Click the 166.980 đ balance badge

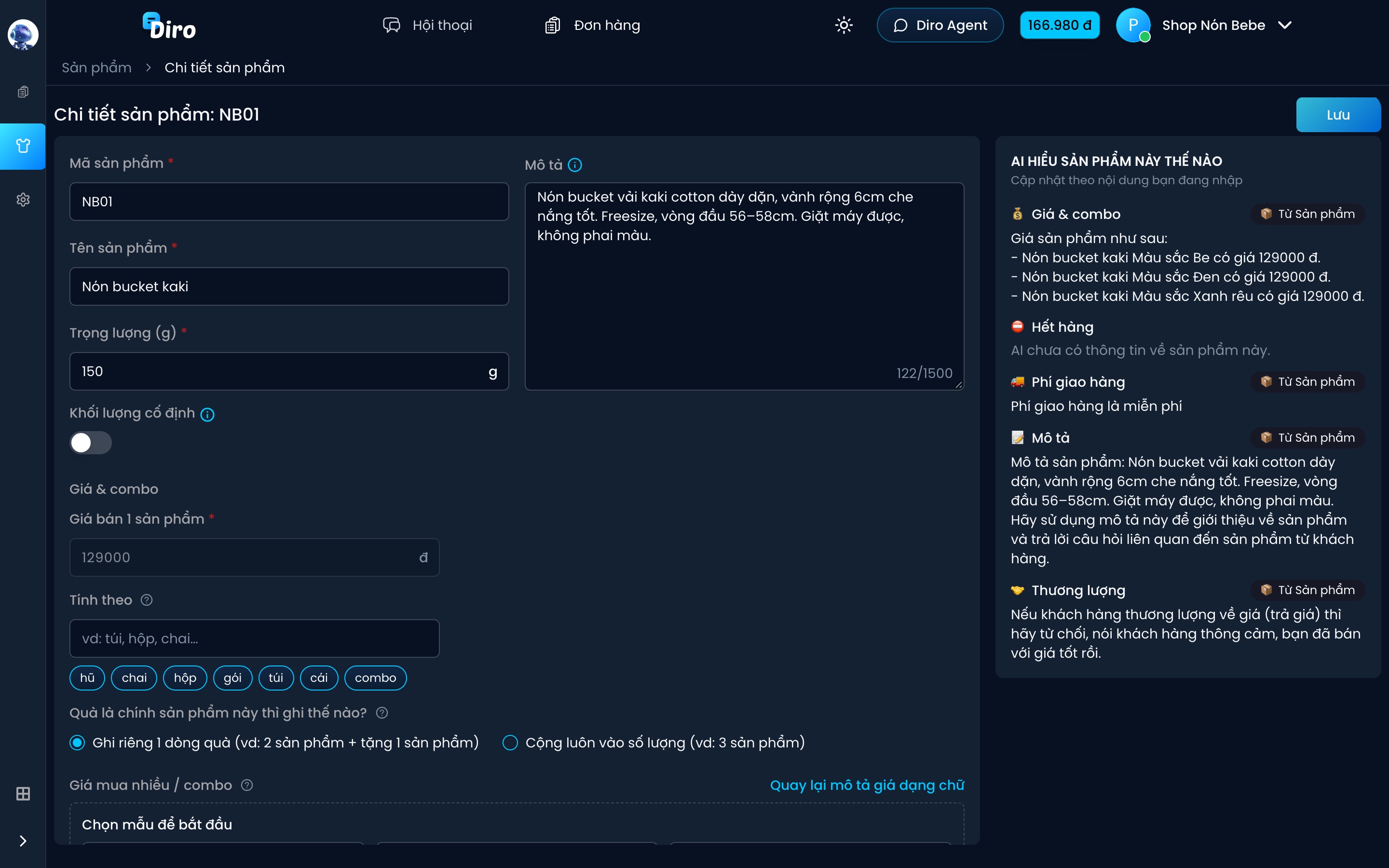1060,25
